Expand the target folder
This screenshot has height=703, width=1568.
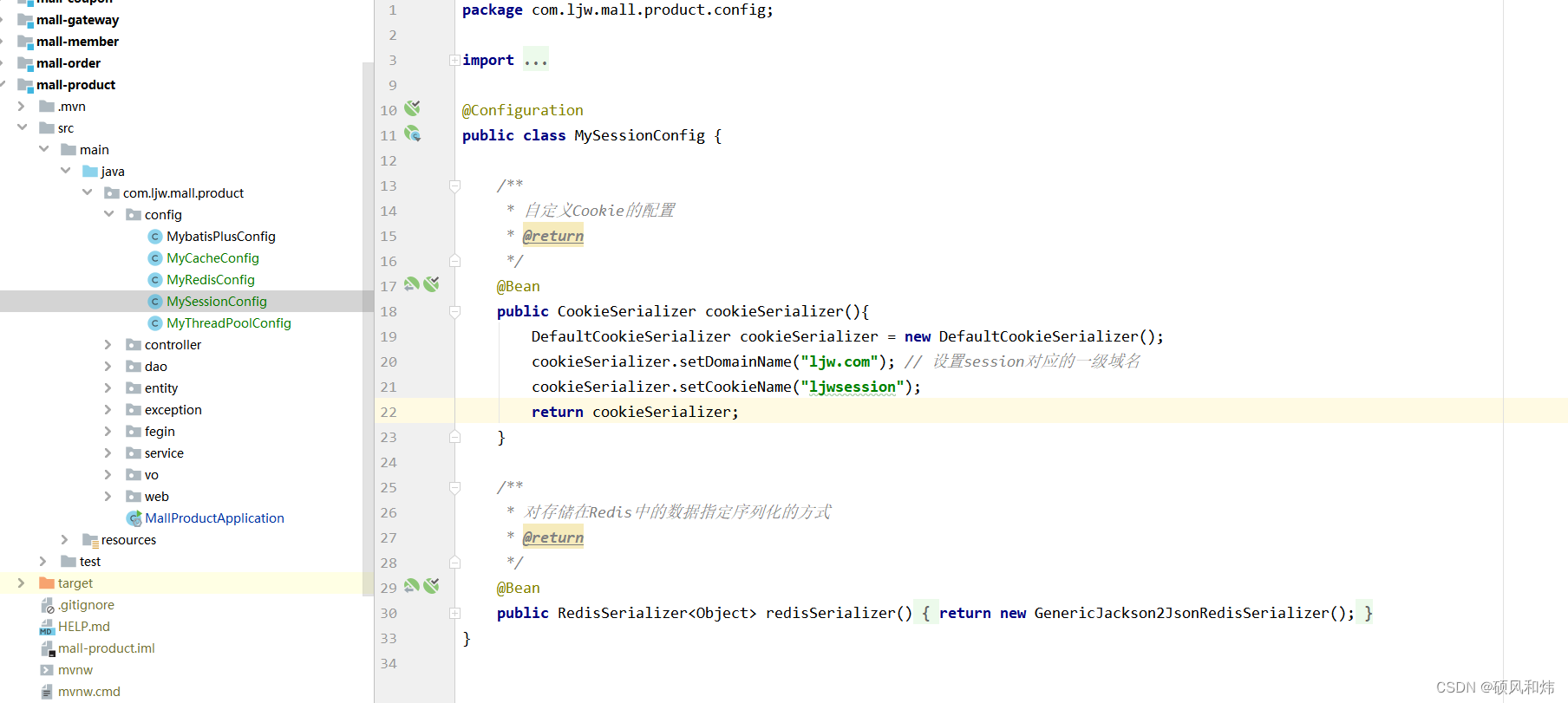pos(22,583)
